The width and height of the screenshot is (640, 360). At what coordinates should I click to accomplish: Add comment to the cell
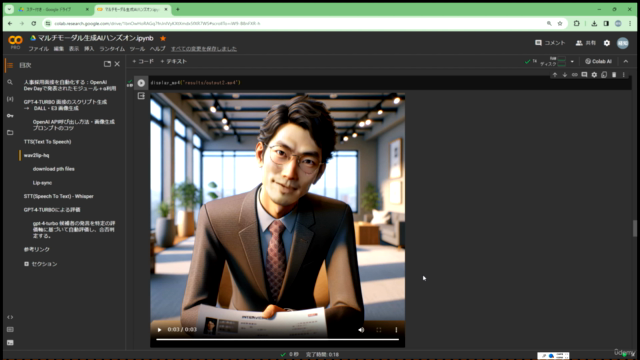pyautogui.click(x=584, y=75)
